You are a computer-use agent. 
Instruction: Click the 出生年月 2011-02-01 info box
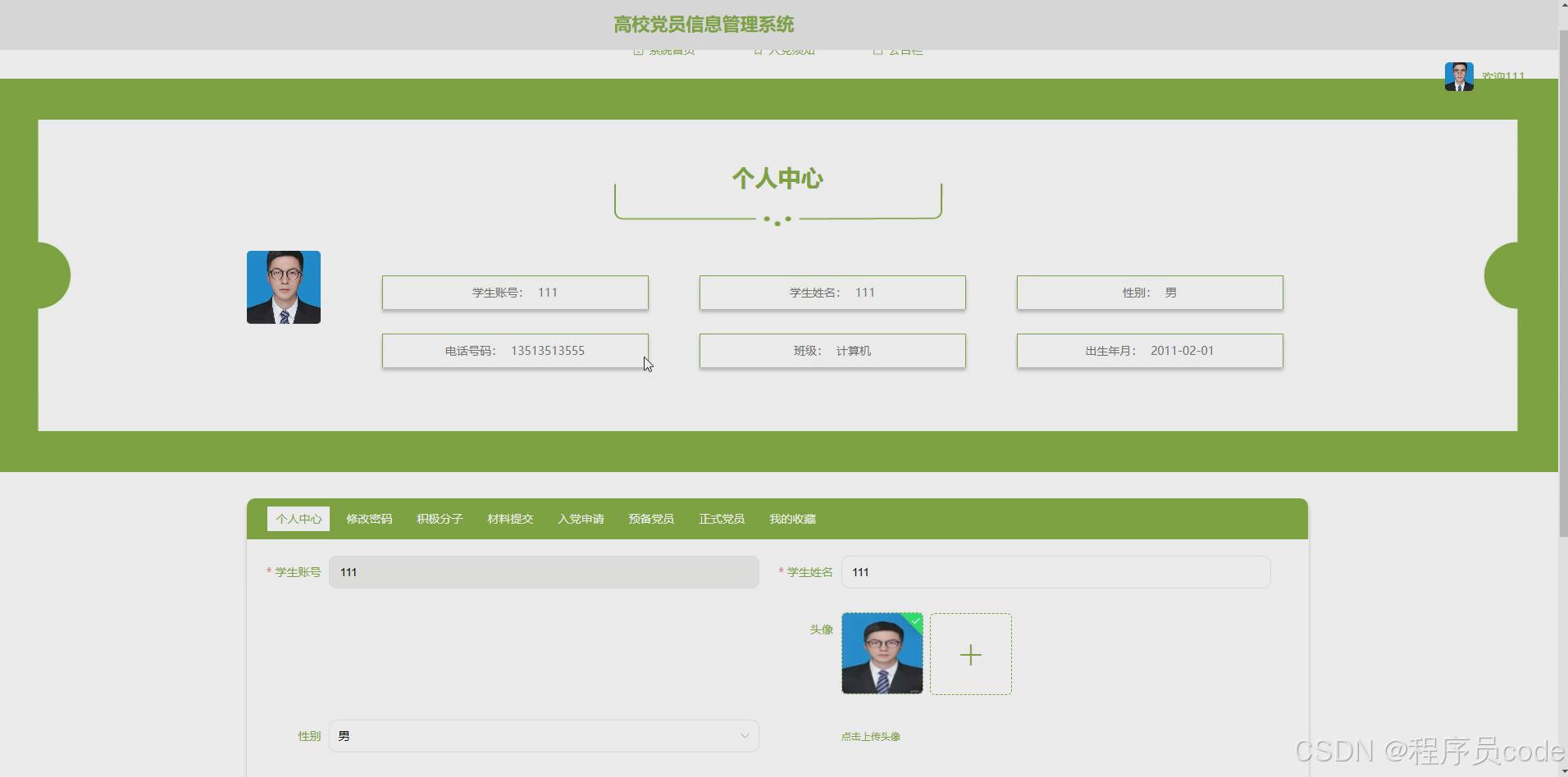[x=1150, y=351]
